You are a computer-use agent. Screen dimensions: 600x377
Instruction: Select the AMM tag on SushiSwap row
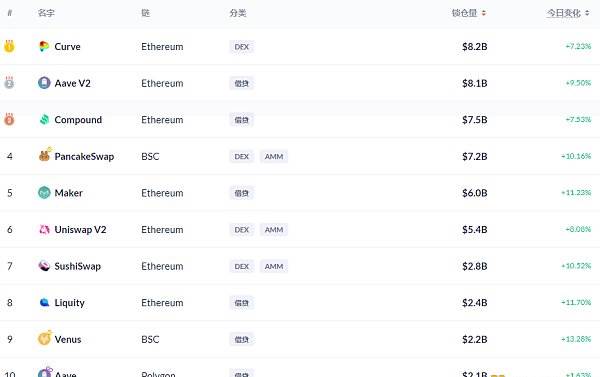click(274, 266)
